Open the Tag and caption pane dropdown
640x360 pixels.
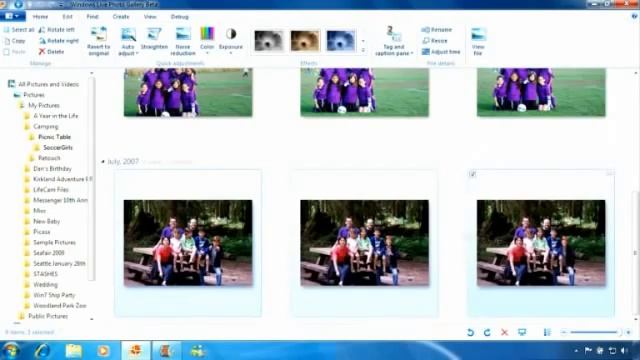tap(412, 53)
